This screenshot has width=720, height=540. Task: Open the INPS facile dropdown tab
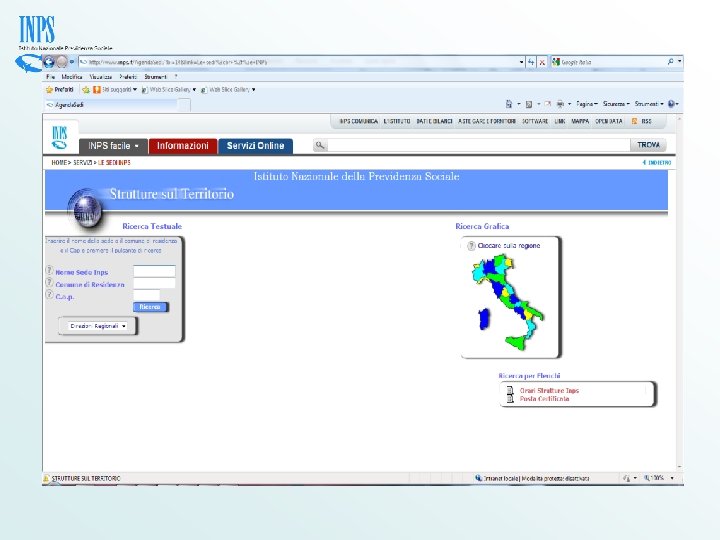(113, 146)
